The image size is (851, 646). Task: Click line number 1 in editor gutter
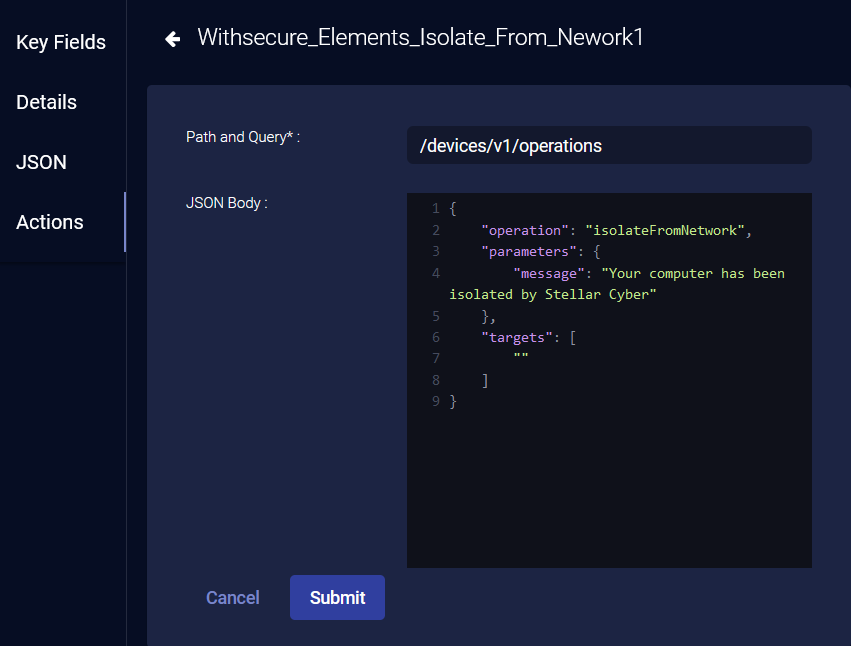(x=436, y=208)
